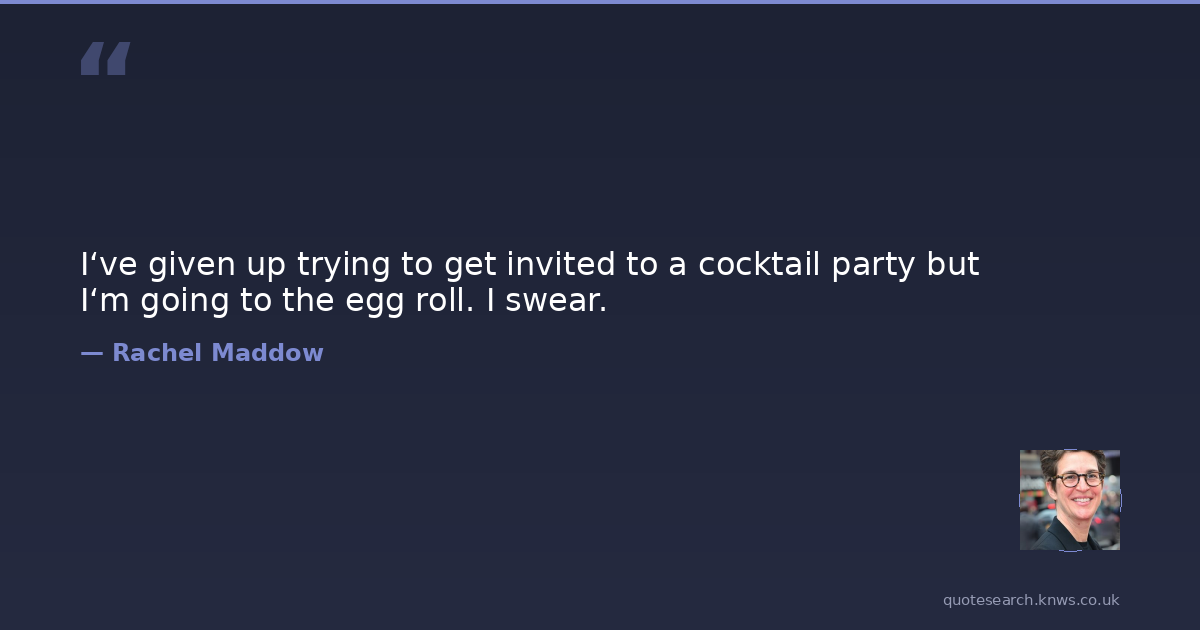Click the glasses in the portrait thumbnail

tap(1077, 480)
